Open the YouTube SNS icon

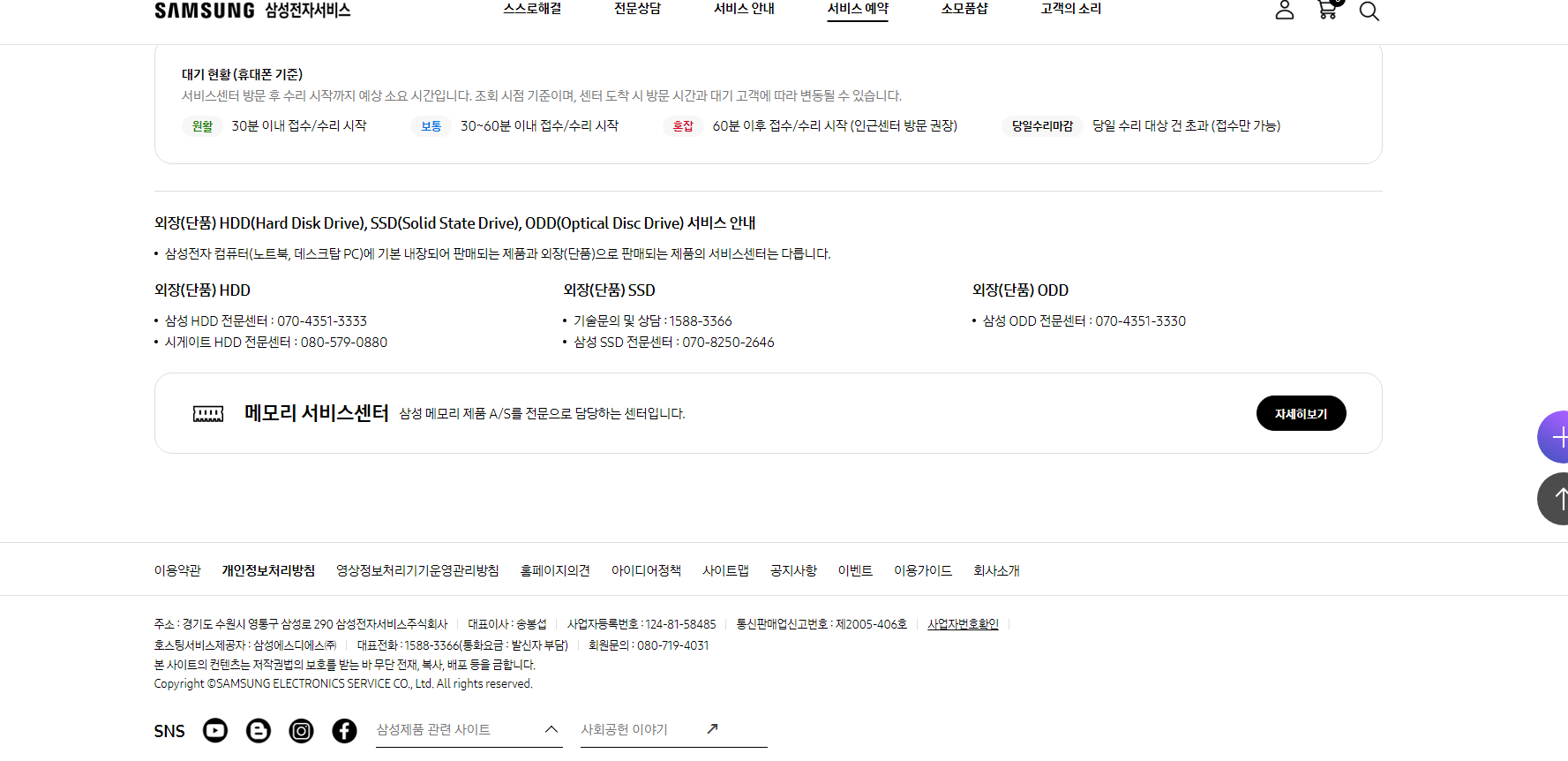click(x=215, y=730)
